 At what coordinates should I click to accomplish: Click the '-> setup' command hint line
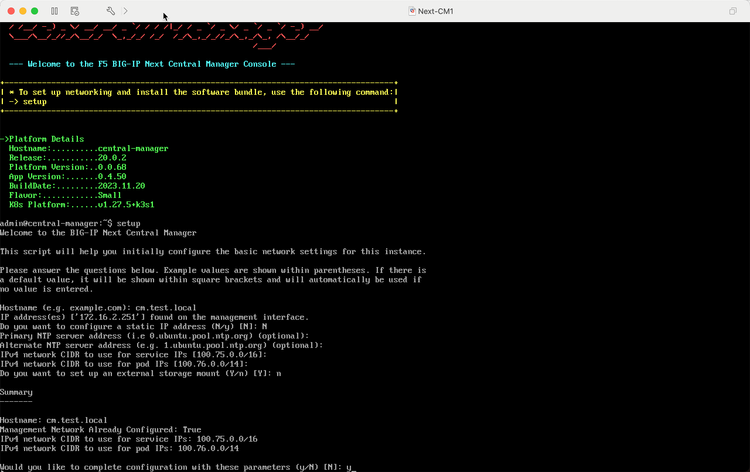click(28, 101)
